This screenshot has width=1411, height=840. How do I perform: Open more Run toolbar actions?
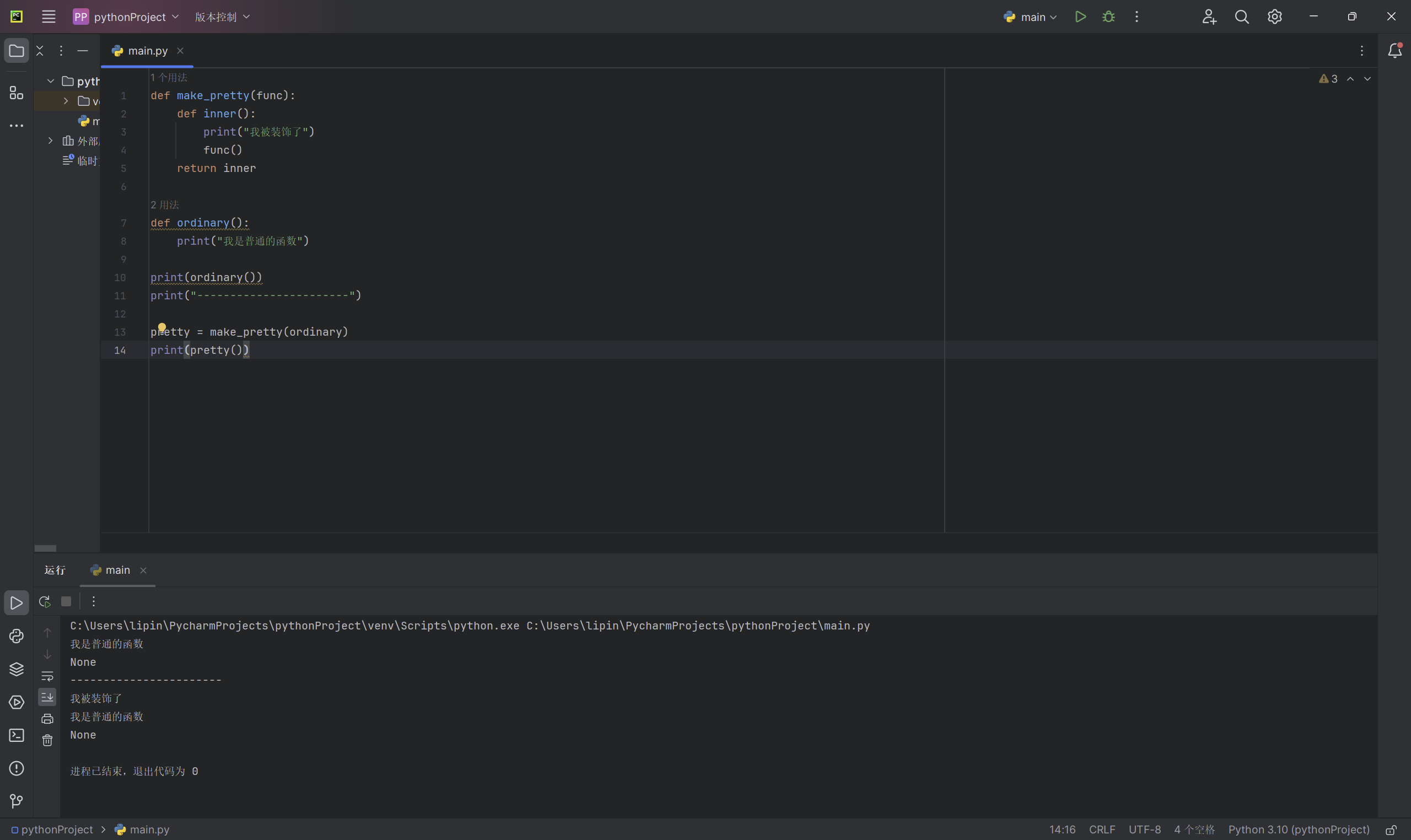(94, 601)
